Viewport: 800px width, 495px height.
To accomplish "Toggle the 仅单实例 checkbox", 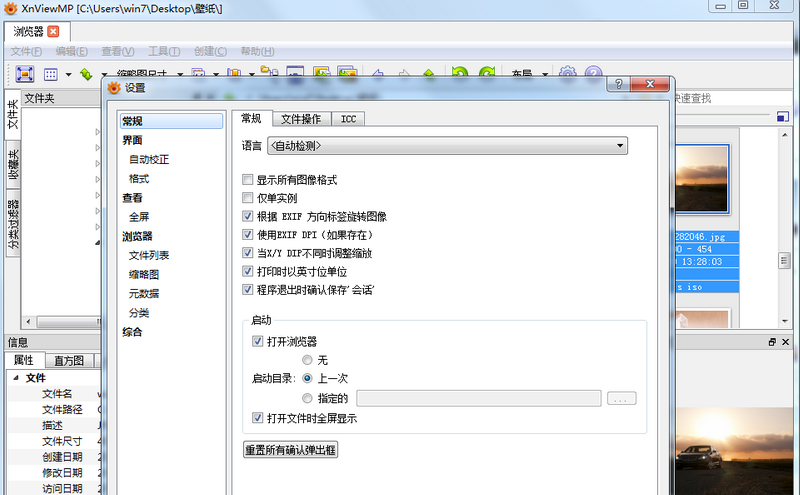I will point(248,198).
